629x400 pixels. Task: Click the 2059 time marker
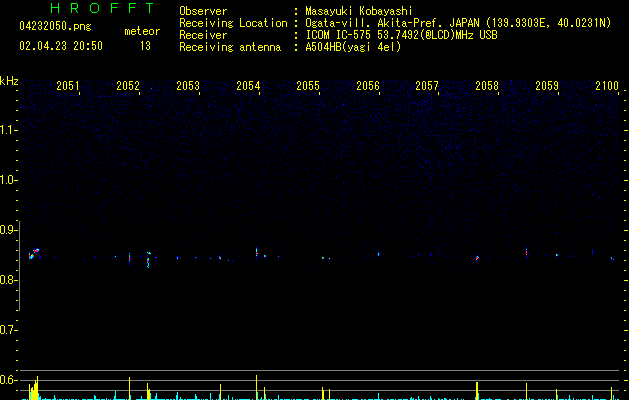(x=547, y=86)
